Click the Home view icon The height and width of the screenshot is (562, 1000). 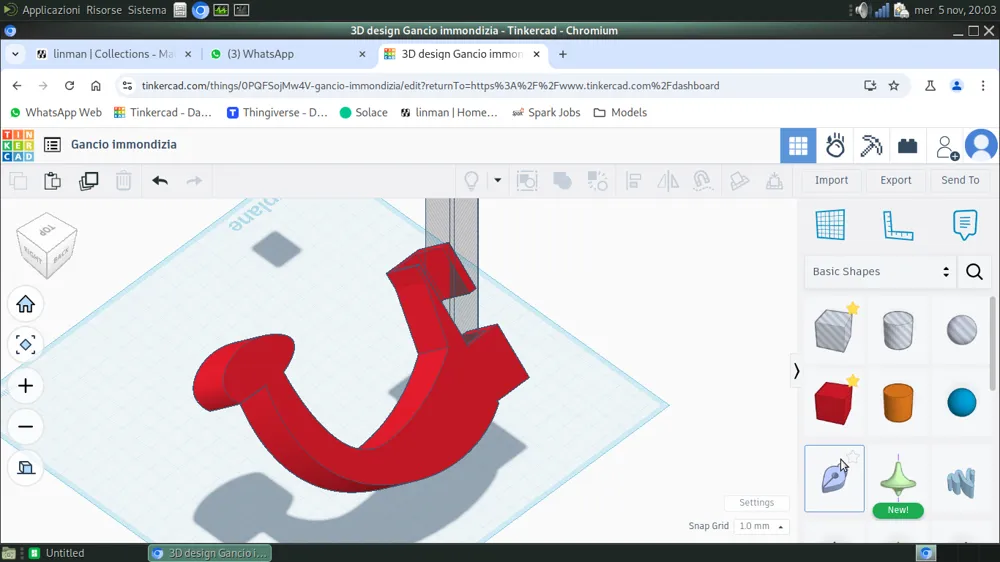[x=26, y=304]
